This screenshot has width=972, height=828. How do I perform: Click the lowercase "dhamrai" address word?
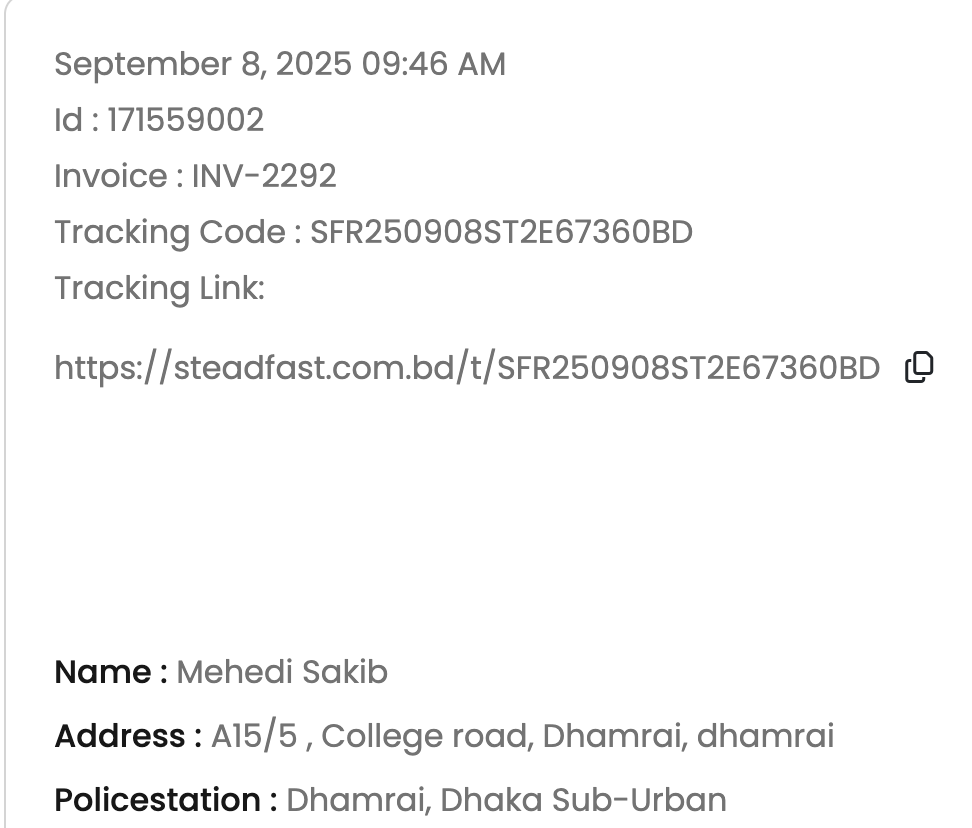[765, 736]
